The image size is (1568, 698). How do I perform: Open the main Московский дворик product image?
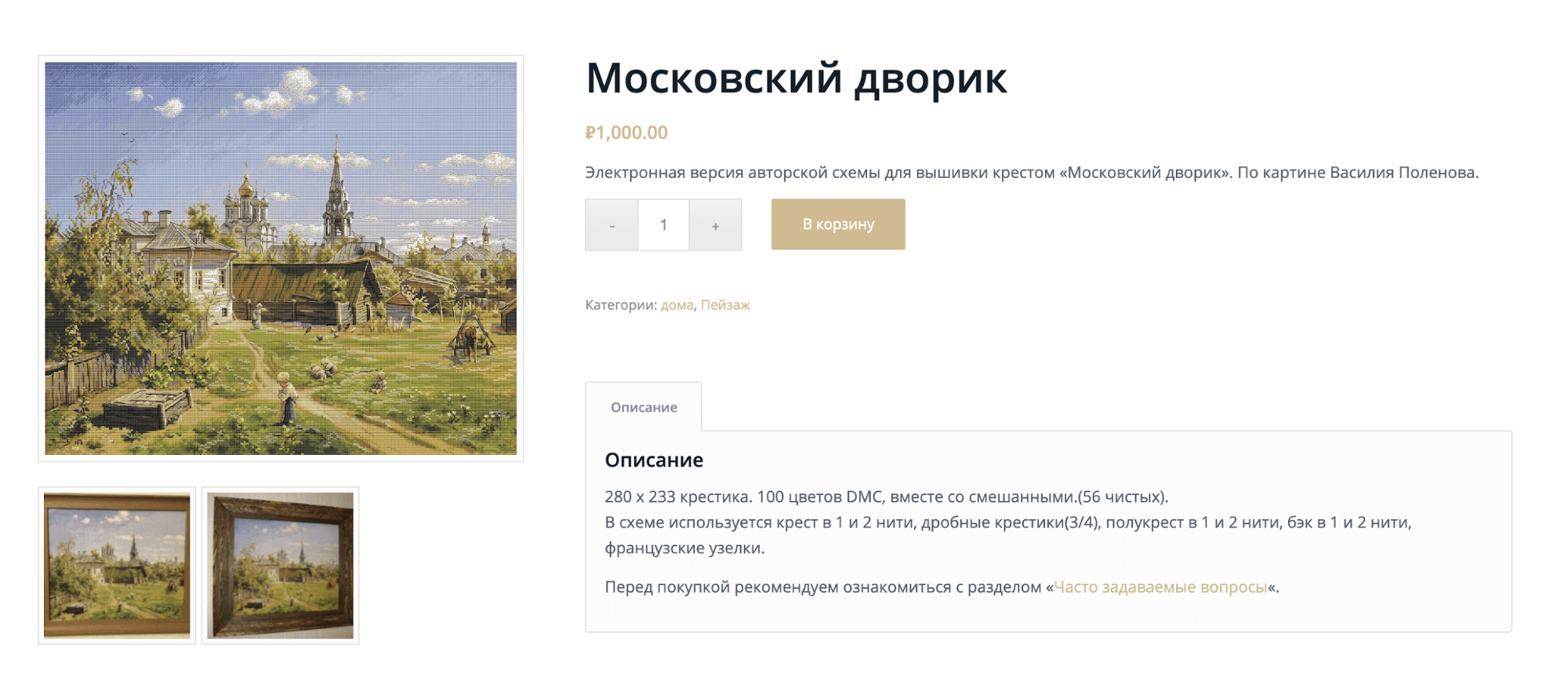click(x=281, y=259)
